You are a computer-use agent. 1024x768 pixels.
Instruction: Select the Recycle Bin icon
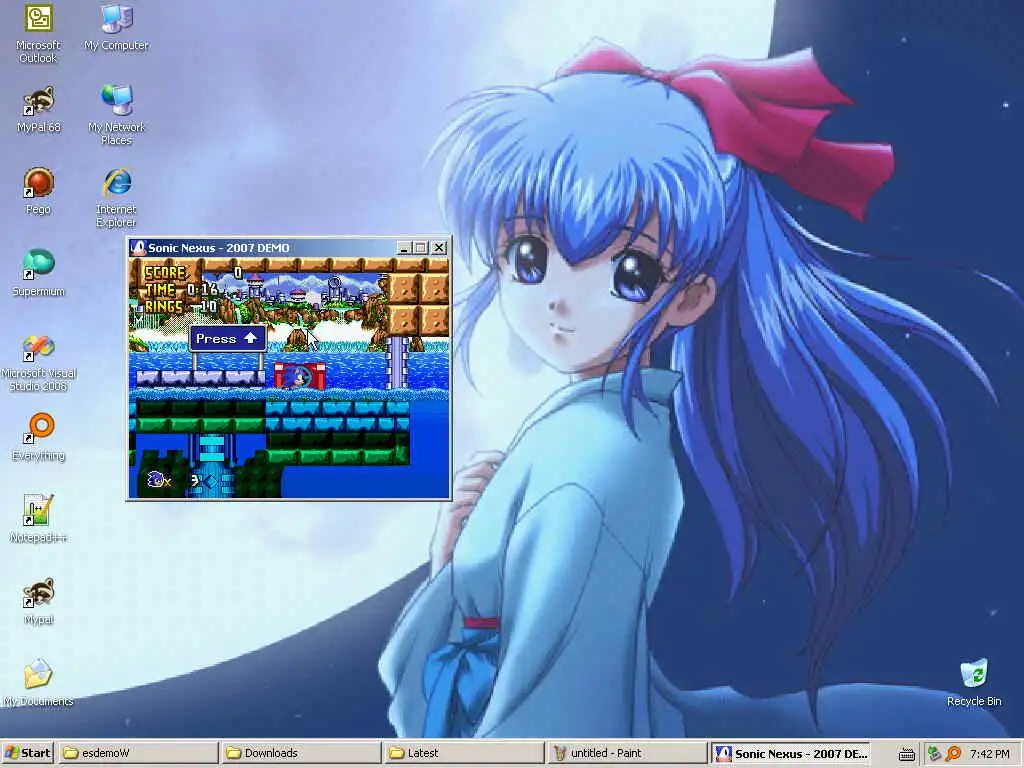(x=974, y=683)
